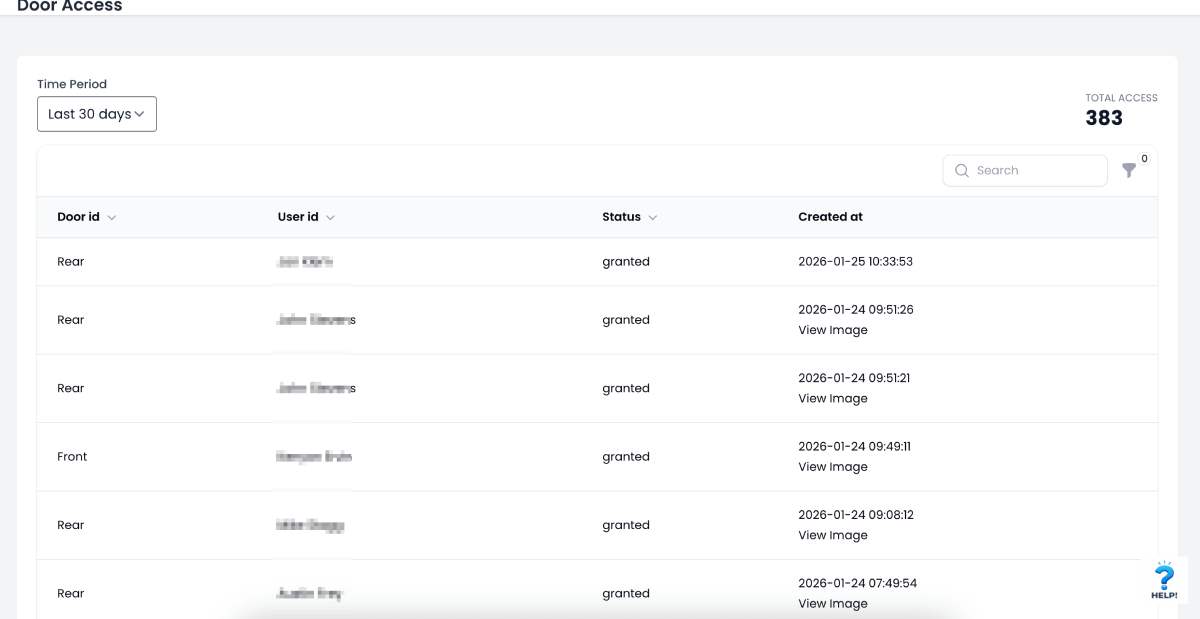The height and width of the screenshot is (619, 1200).
Task: Select the 2026-01-25 10:33:53 timestamp
Action: click(x=855, y=262)
